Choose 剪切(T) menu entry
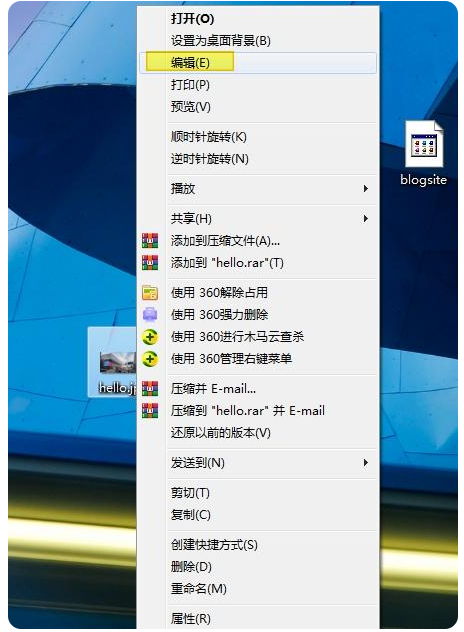Image resolution: width=464 pixels, height=632 pixels. 258,493
